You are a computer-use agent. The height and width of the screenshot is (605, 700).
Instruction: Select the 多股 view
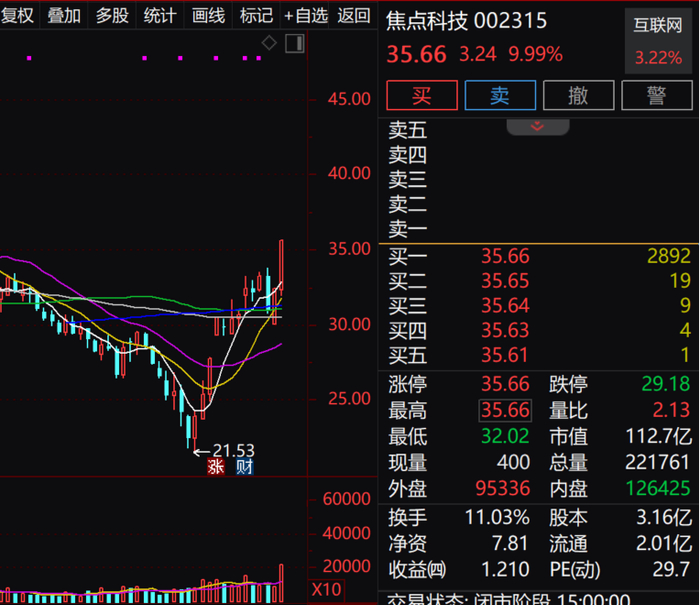112,16
